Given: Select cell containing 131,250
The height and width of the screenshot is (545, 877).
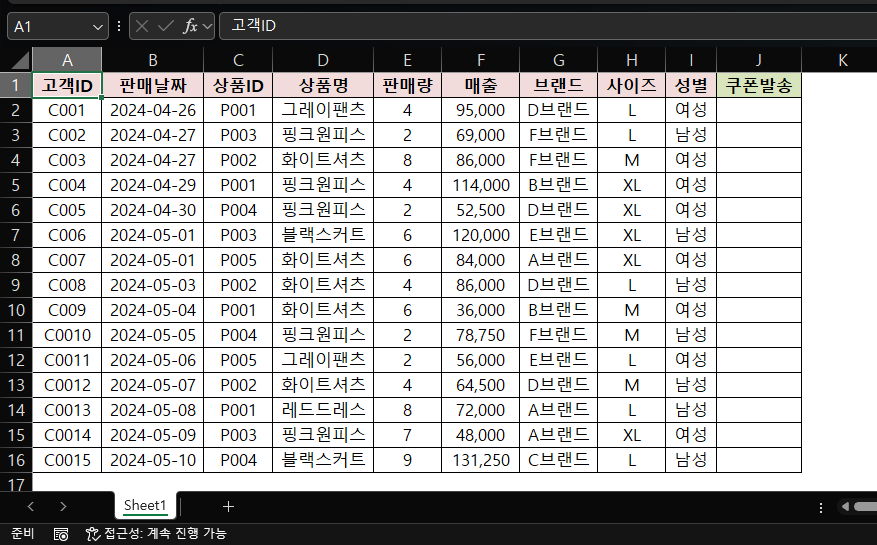Looking at the screenshot, I should click(480, 460).
